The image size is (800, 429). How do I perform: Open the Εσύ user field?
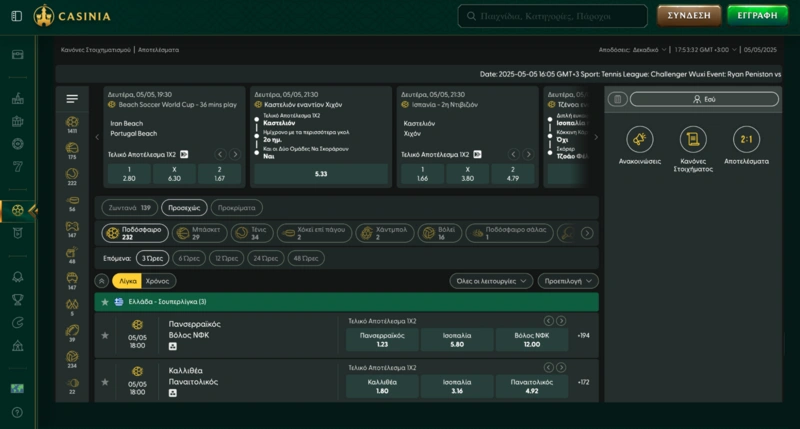[x=704, y=99]
